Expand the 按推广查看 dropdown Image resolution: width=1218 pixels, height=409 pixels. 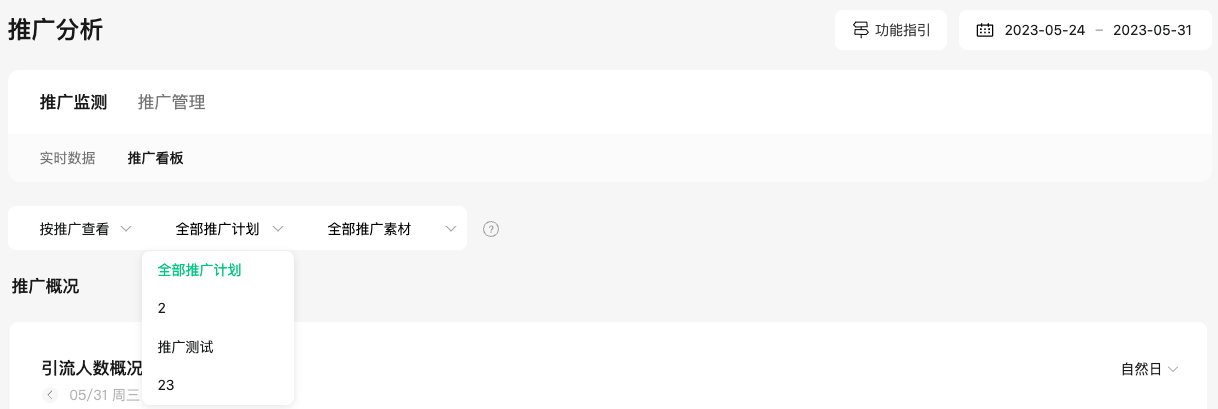(86, 229)
